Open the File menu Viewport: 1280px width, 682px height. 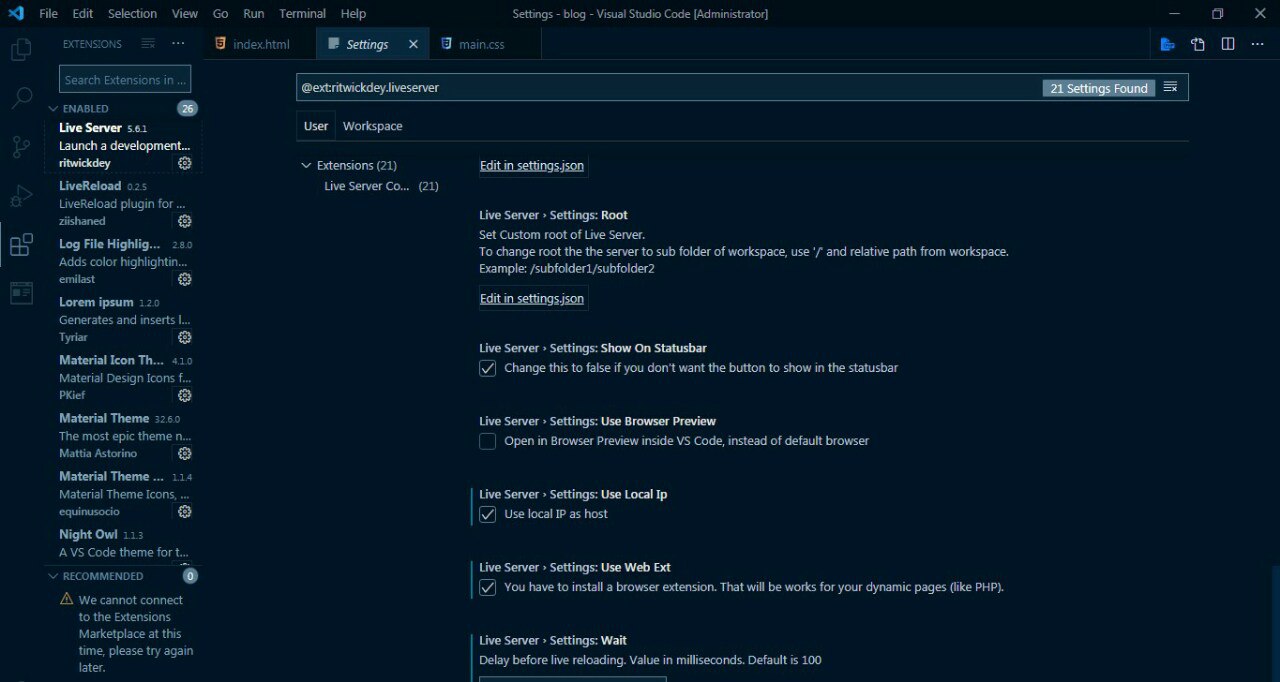click(49, 13)
